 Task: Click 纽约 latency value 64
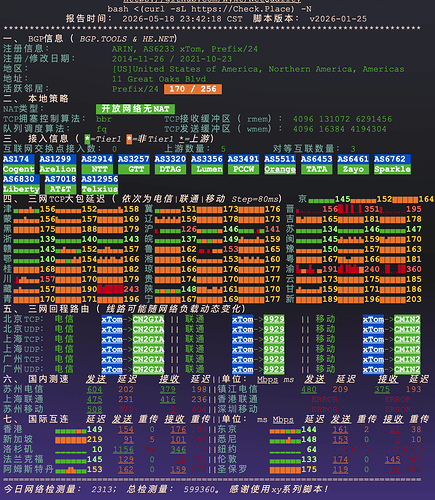click(312, 449)
